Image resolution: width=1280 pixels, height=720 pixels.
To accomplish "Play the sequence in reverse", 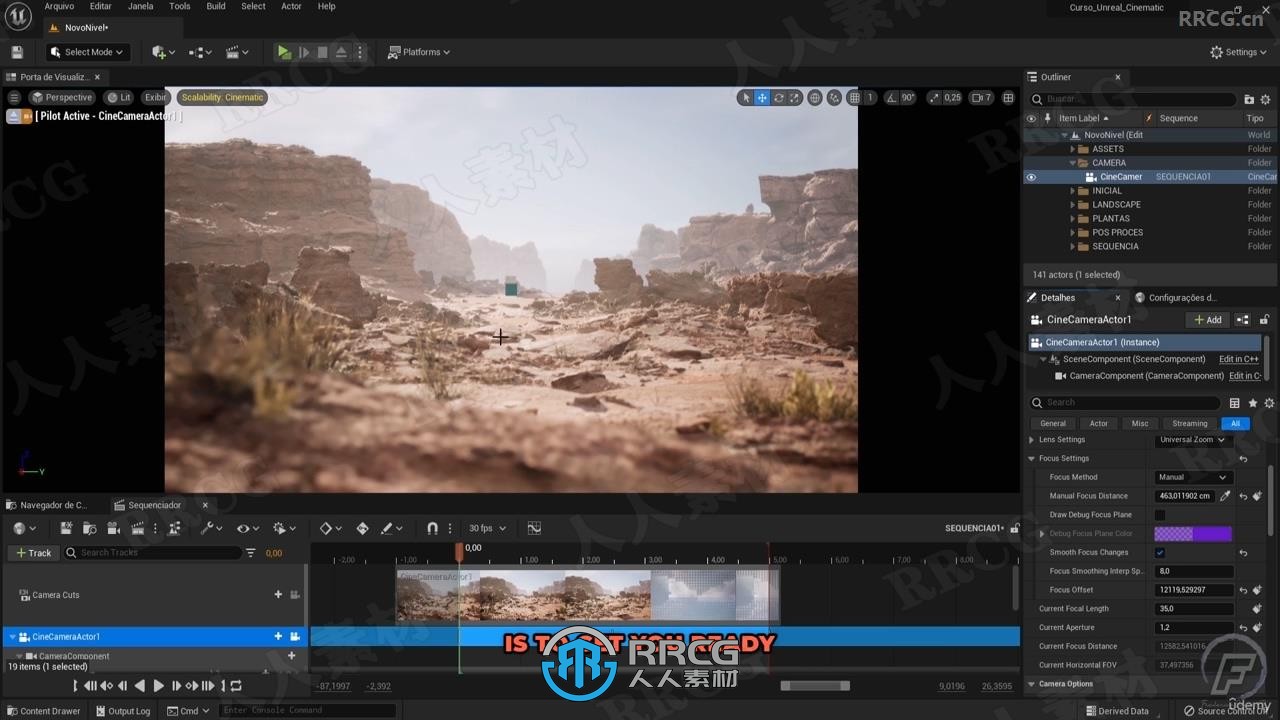I will [x=140, y=686].
